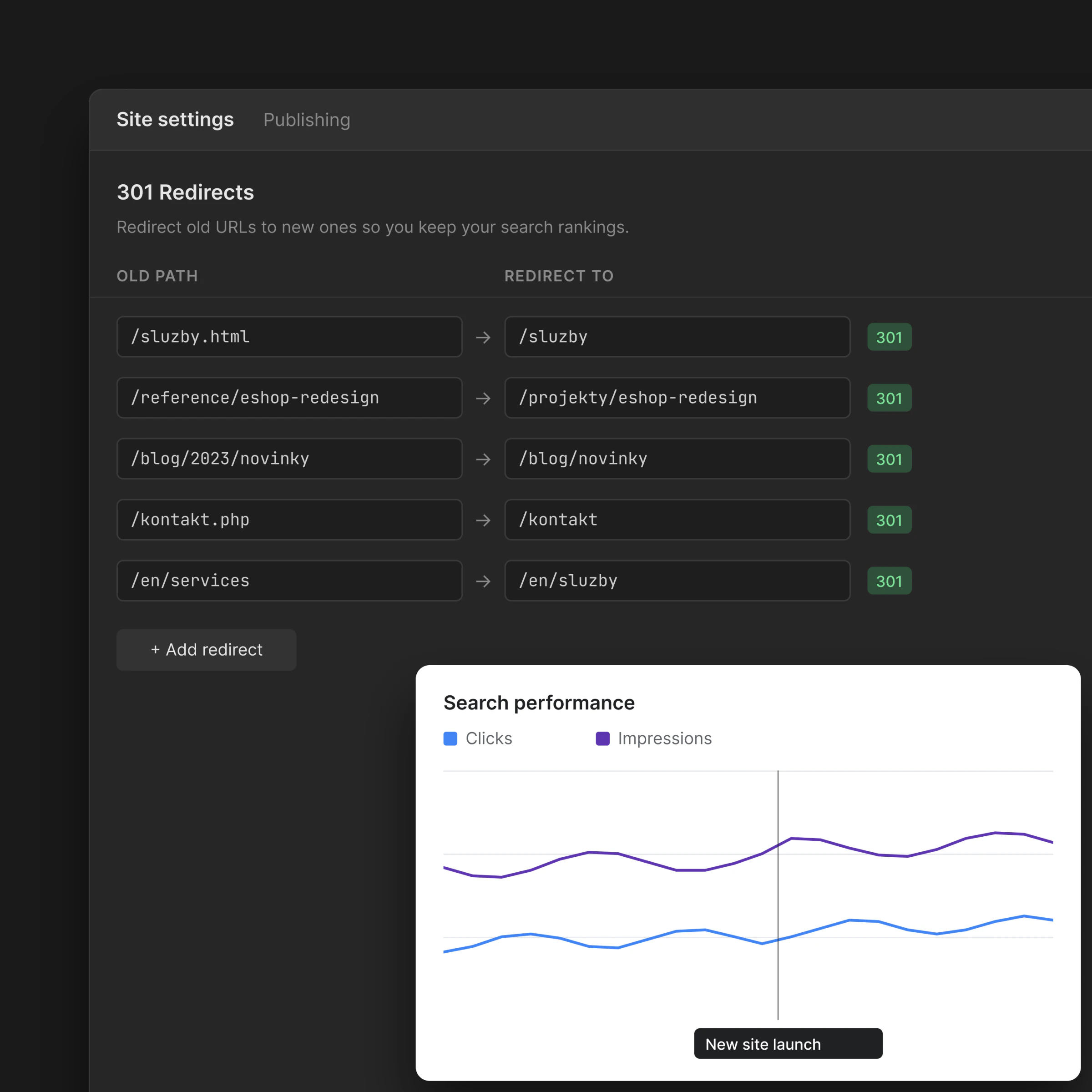The height and width of the screenshot is (1092, 1092).
Task: Click the 301 badge for /kontakt
Action: point(889,521)
